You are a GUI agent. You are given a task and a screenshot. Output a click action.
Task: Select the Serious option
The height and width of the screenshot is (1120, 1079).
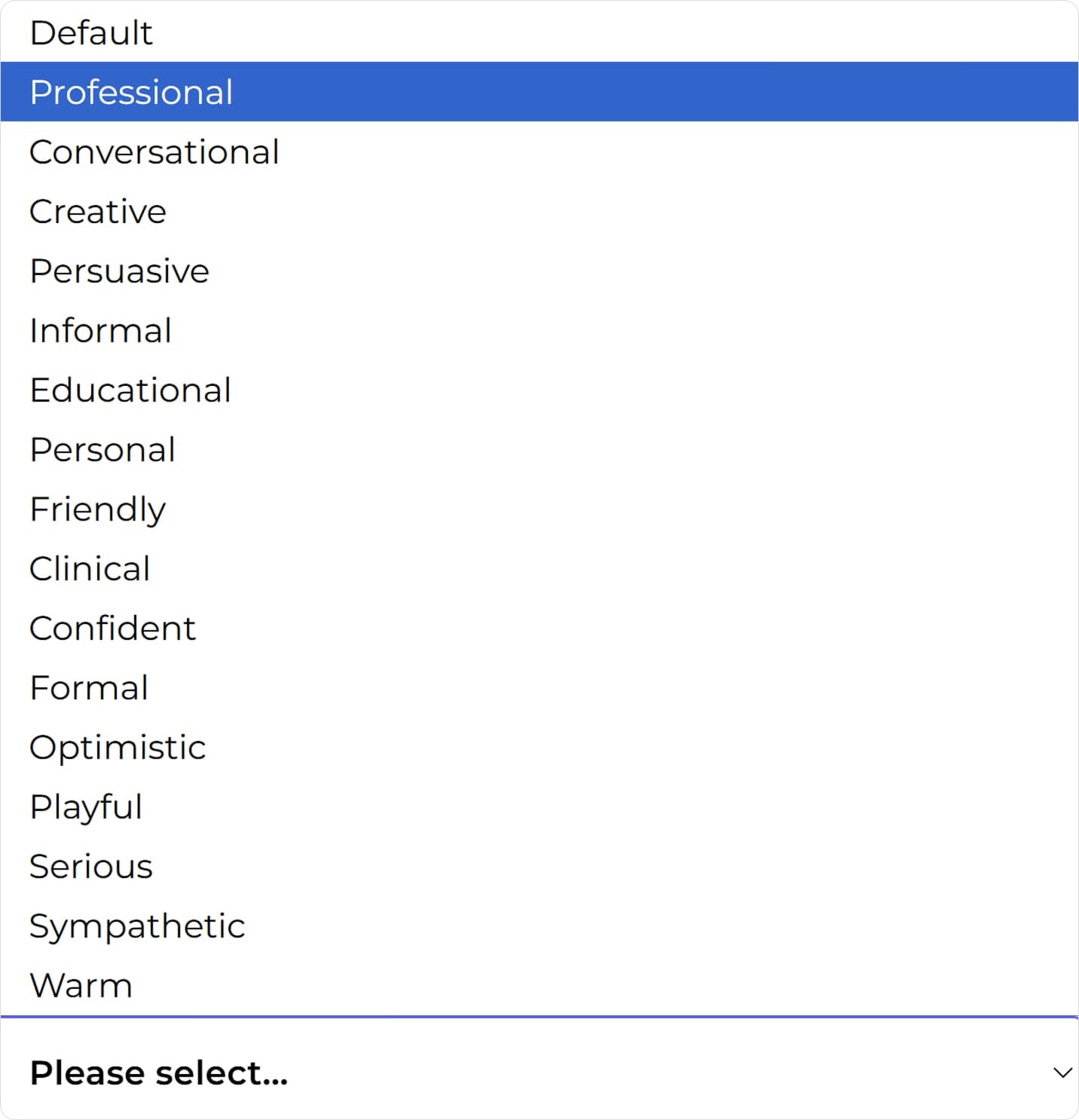pos(91,867)
